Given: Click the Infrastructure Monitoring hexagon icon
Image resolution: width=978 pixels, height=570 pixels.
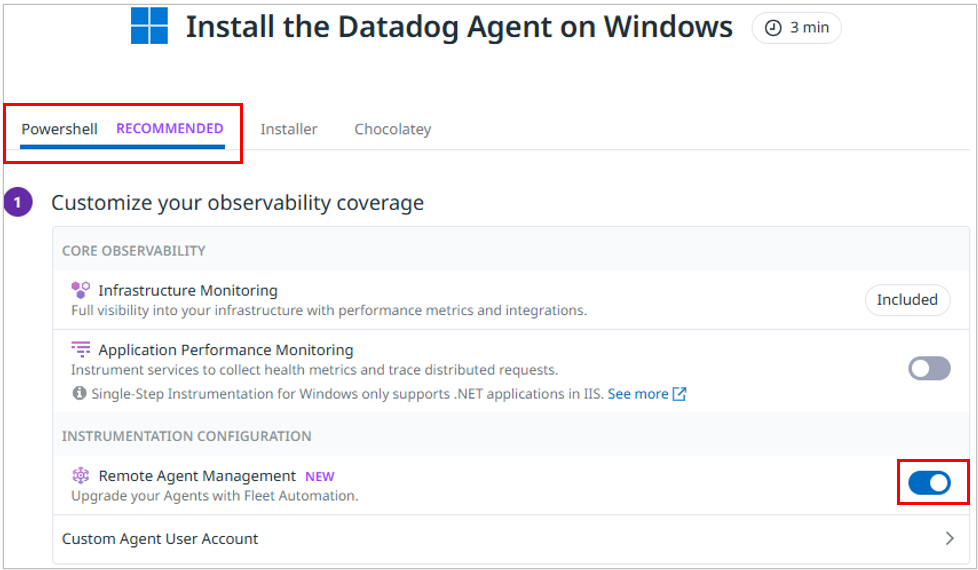Looking at the screenshot, I should tap(81, 290).
